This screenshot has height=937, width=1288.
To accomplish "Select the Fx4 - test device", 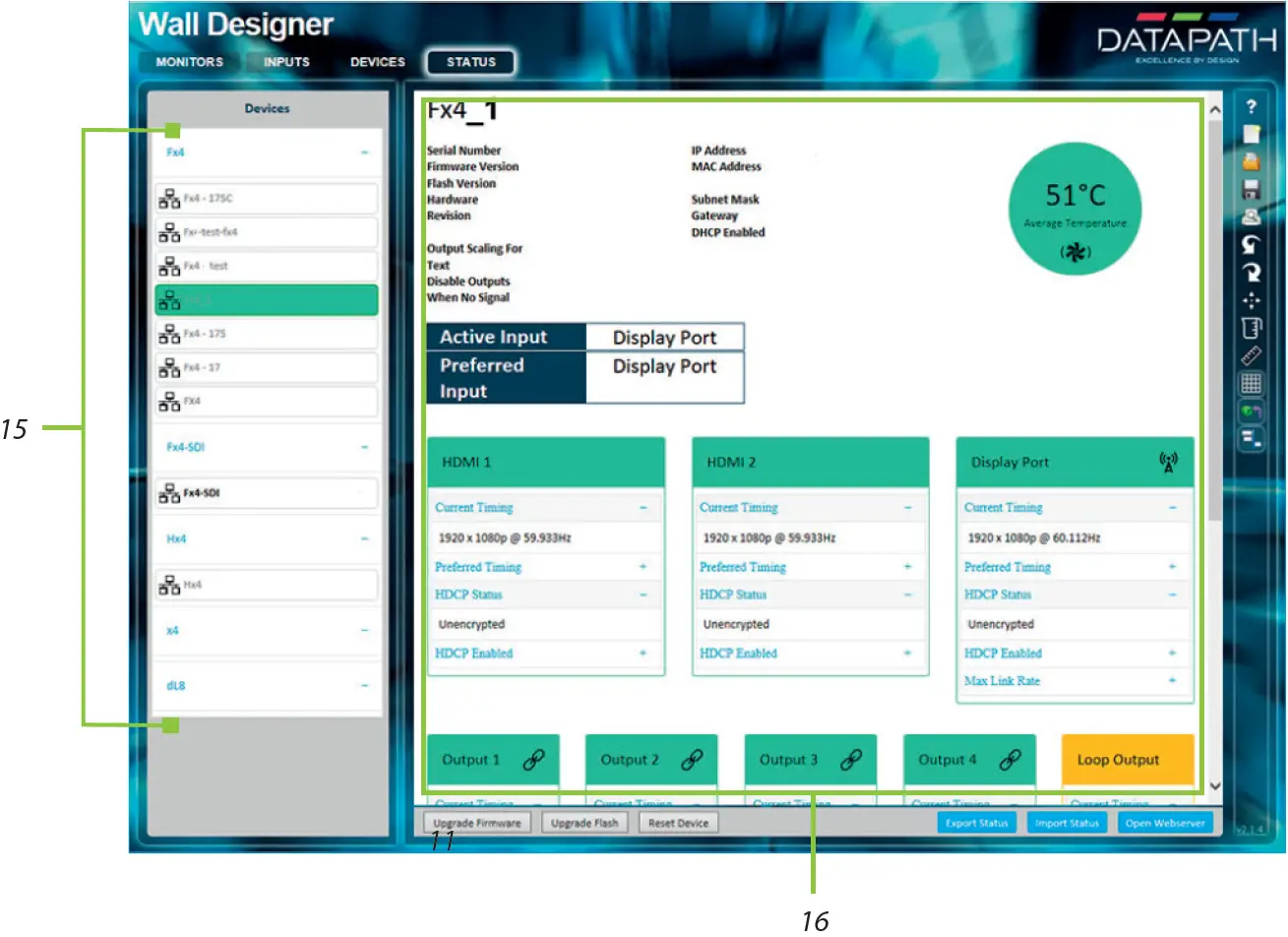I will 267,266.
